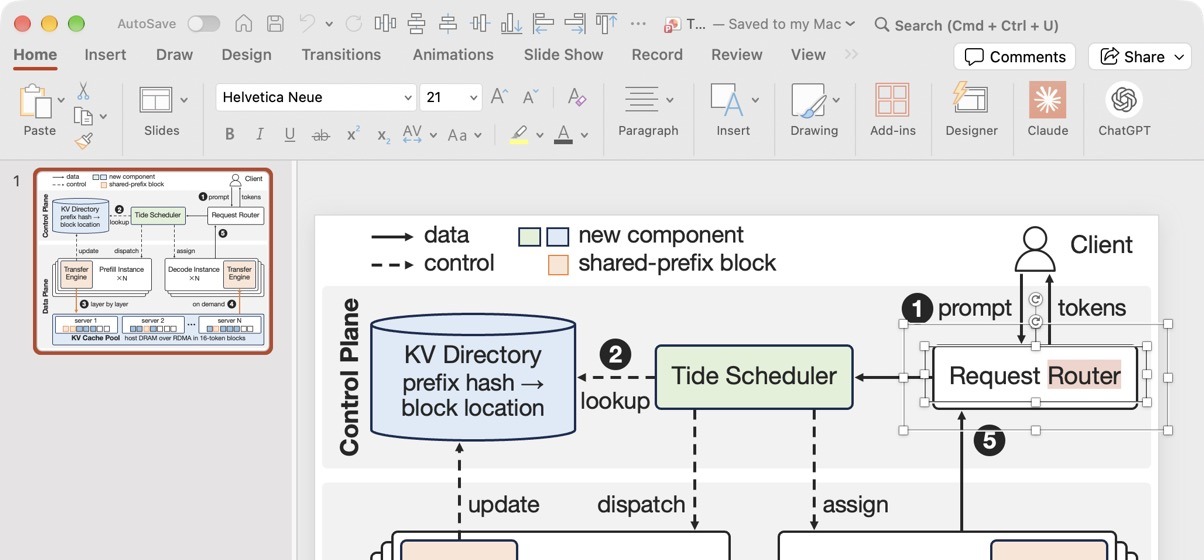Undo the last action
The image size is (1204, 560).
pyautogui.click(x=307, y=23)
